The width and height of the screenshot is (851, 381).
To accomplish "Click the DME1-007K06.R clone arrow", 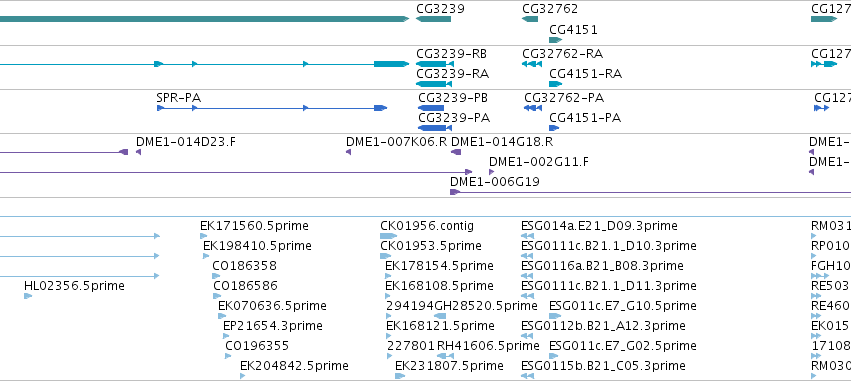I will pyautogui.click(x=348, y=152).
